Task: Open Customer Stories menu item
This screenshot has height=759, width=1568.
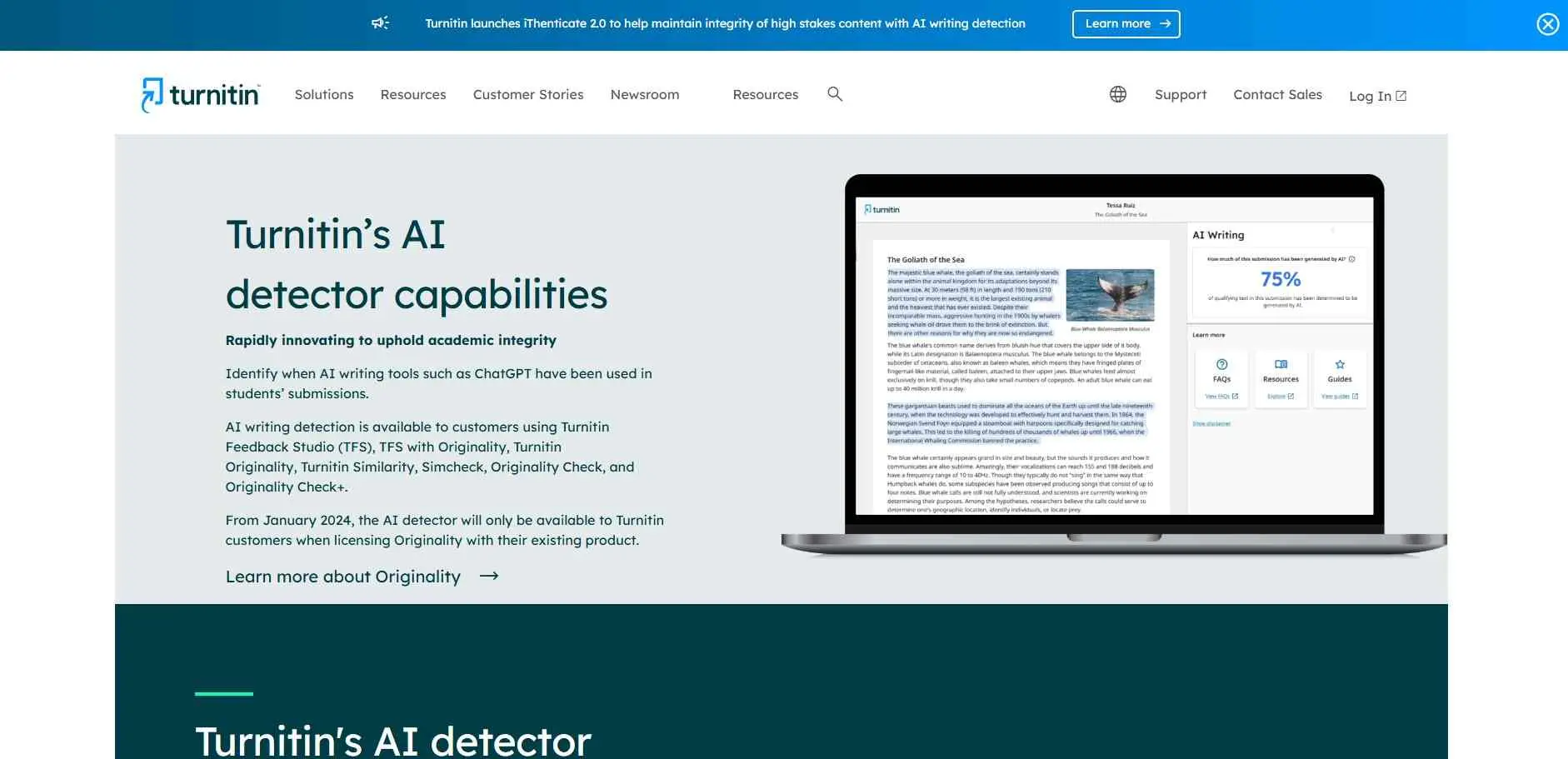Action: (528, 95)
